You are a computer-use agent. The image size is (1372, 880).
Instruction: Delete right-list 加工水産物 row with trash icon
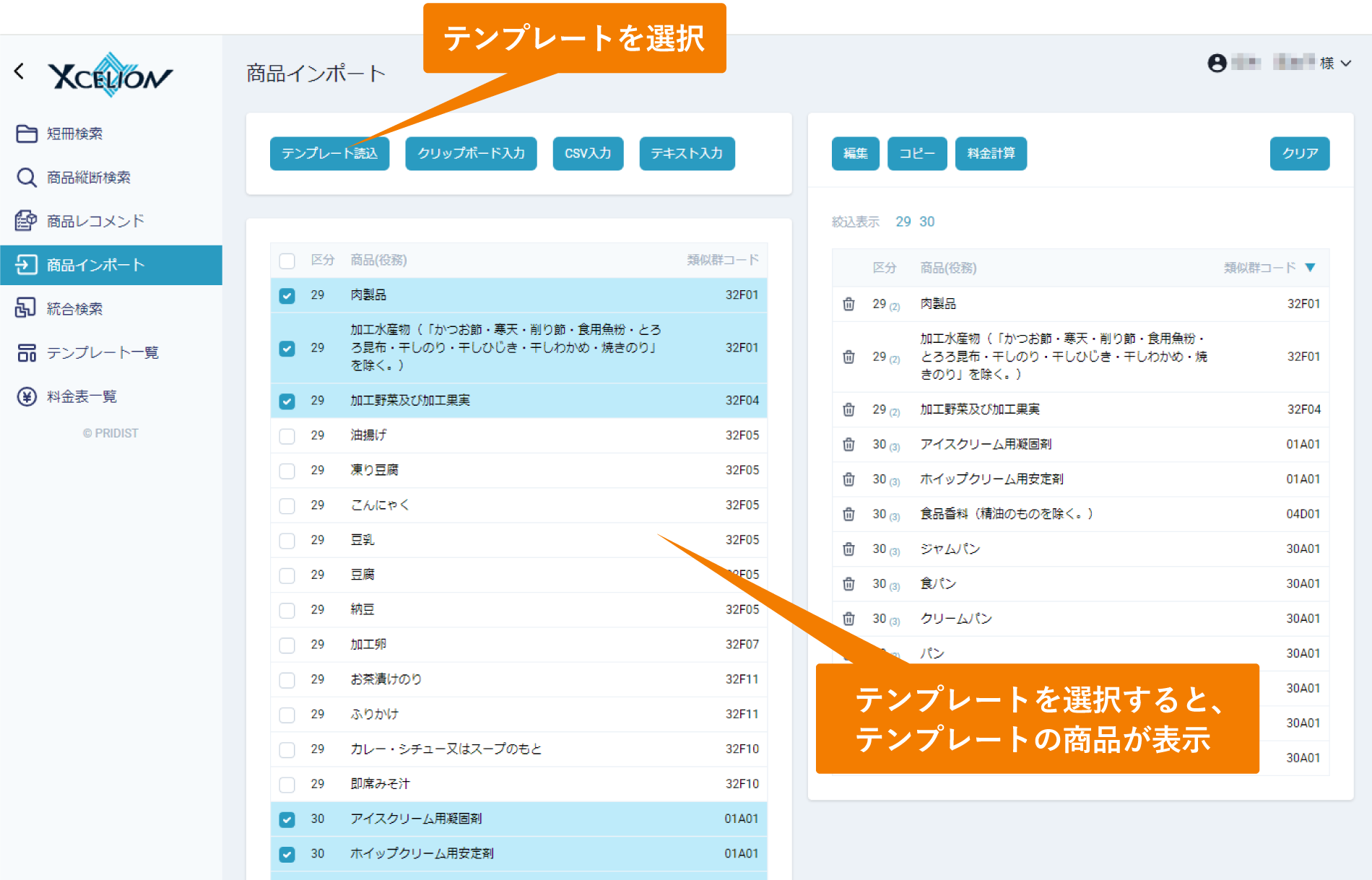pyautogui.click(x=848, y=357)
